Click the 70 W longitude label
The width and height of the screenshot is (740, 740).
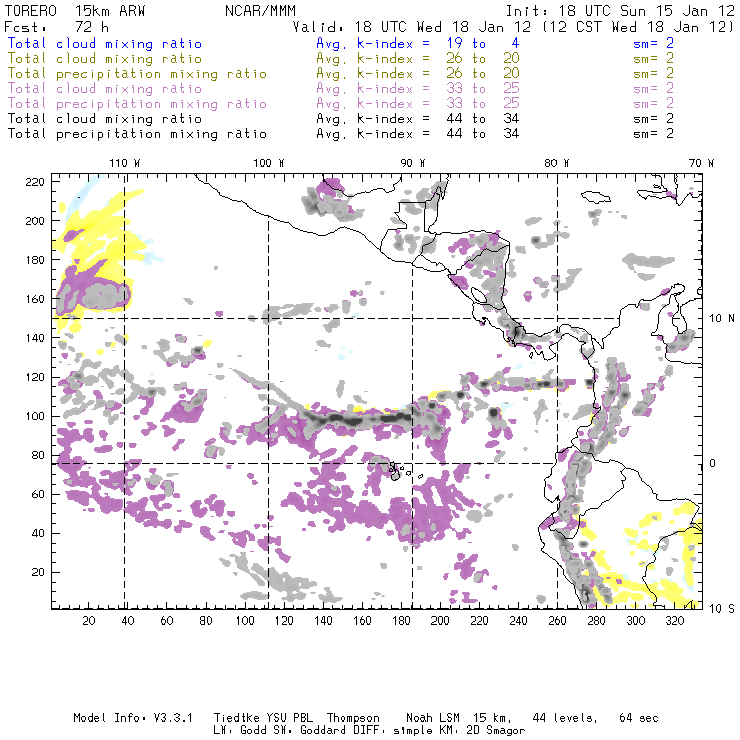(x=701, y=163)
